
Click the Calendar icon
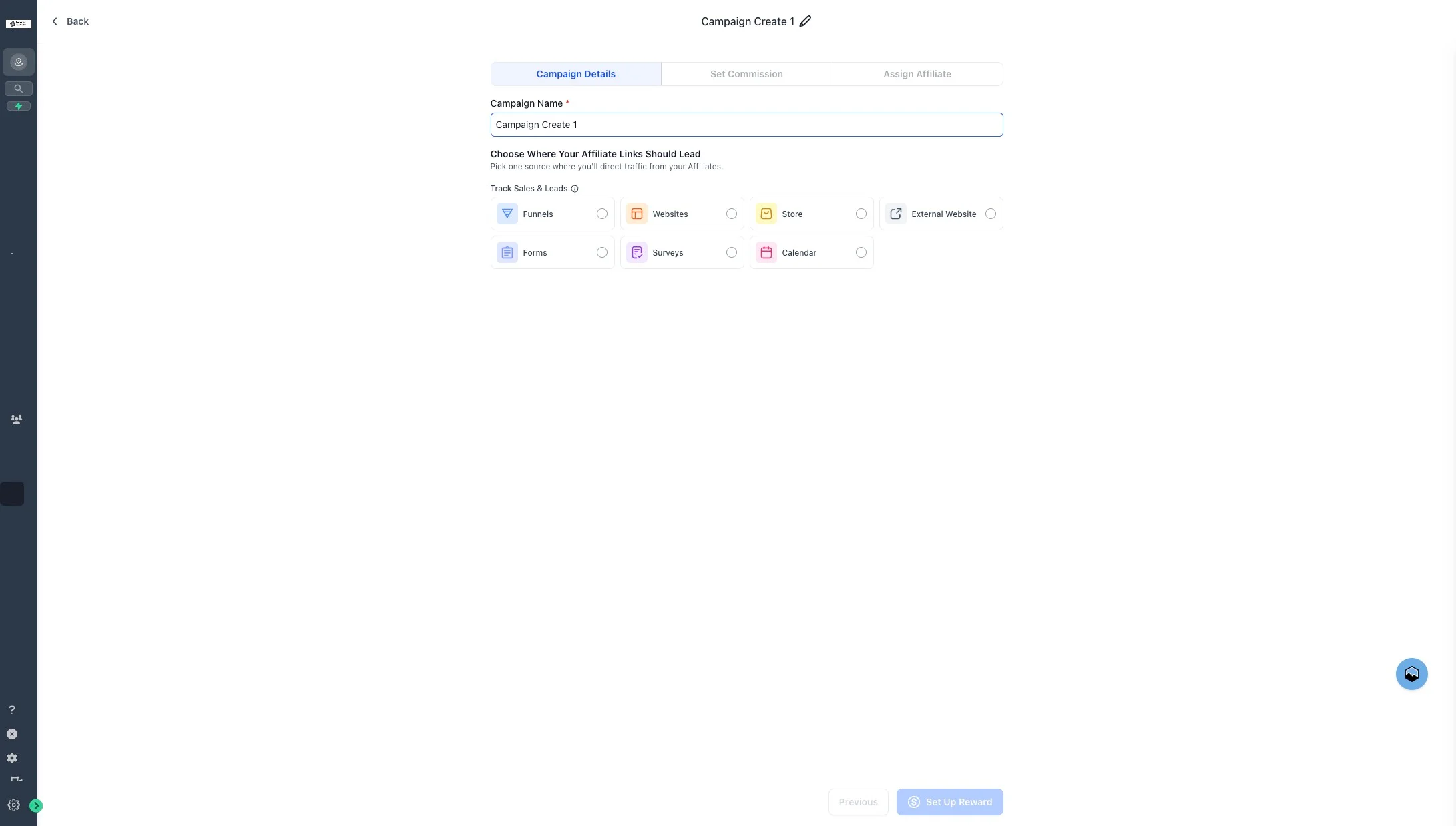point(766,252)
